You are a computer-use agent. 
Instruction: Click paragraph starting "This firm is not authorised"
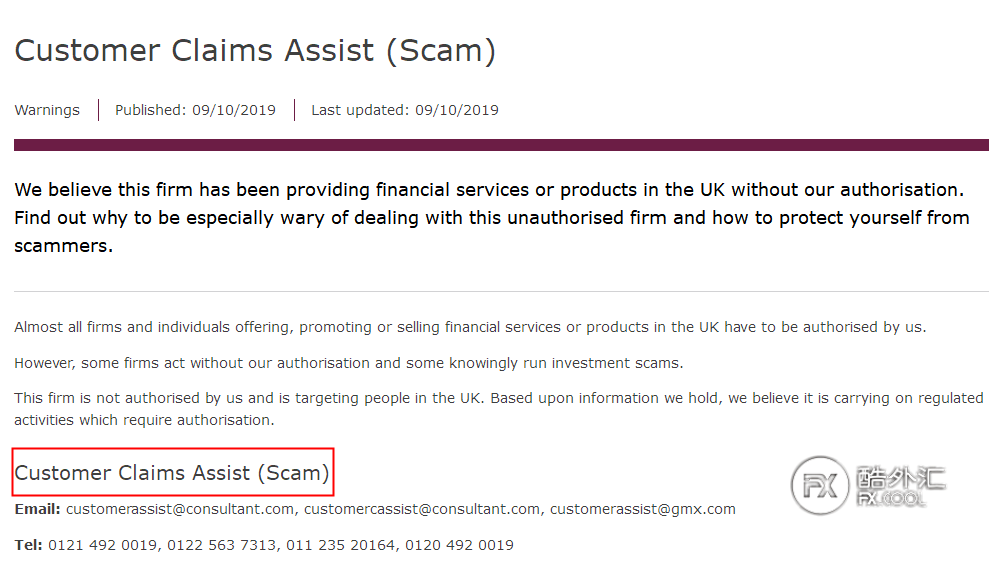coord(498,409)
